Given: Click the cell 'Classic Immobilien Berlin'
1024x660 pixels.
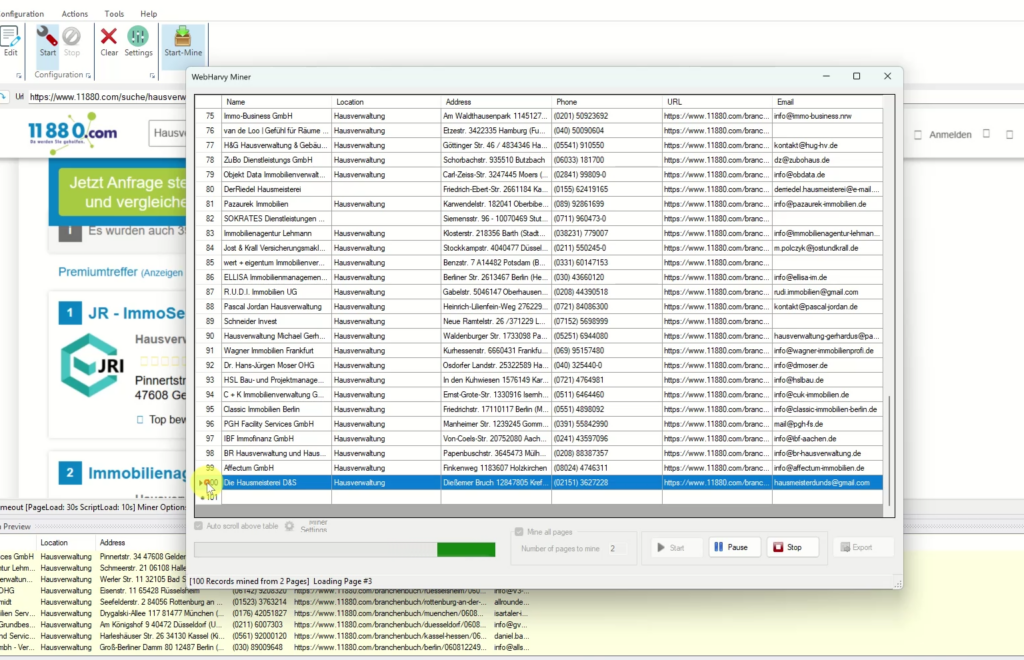Looking at the screenshot, I should pyautogui.click(x=277, y=409).
